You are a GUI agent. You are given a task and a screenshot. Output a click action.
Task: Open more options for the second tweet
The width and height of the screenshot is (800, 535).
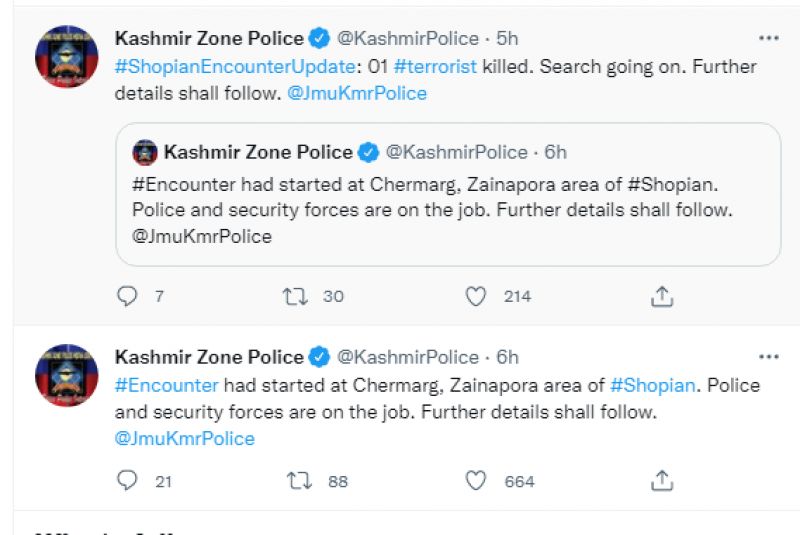click(x=768, y=357)
